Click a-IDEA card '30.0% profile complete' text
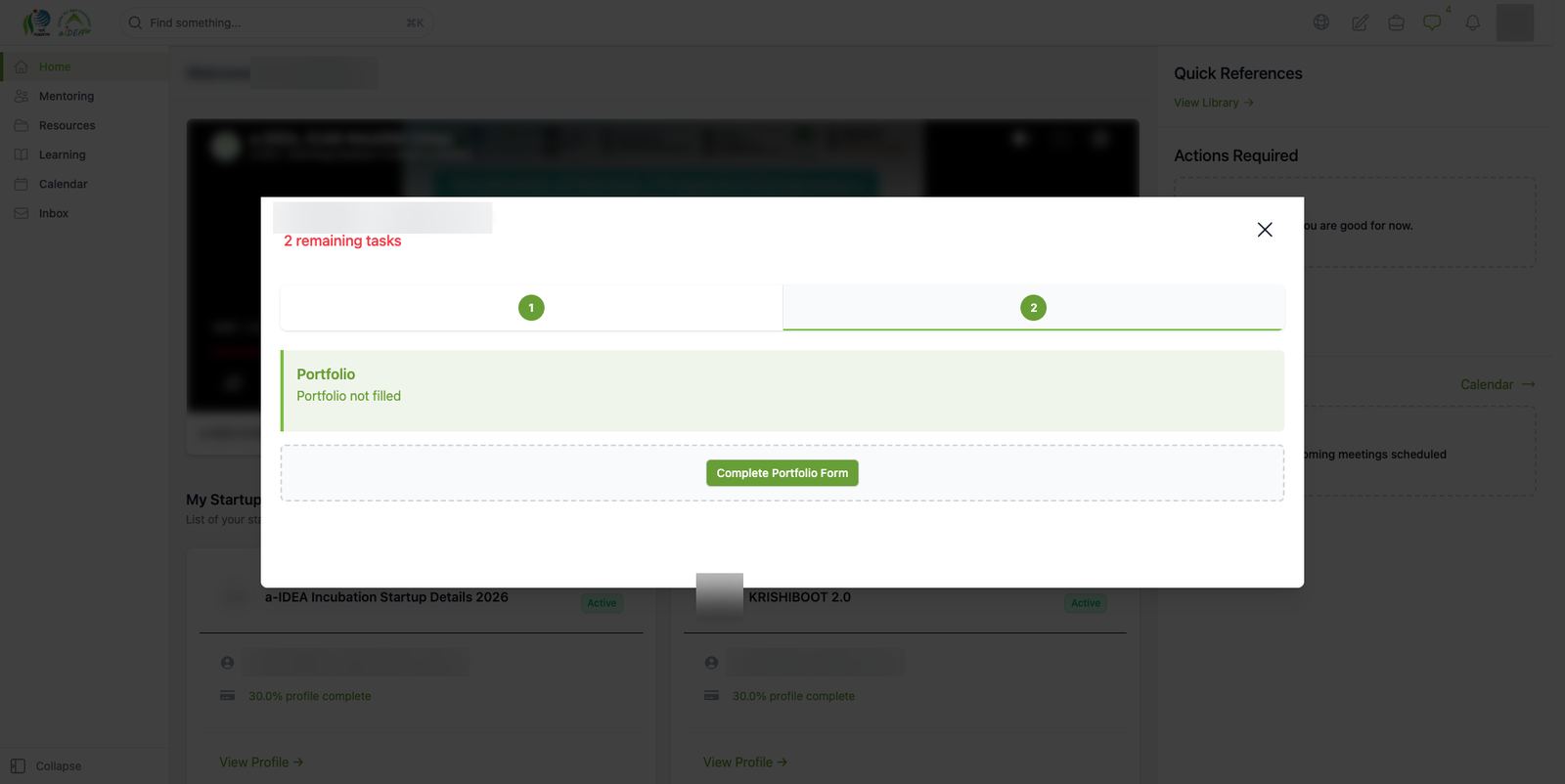The width and height of the screenshot is (1565, 784). coord(310,696)
